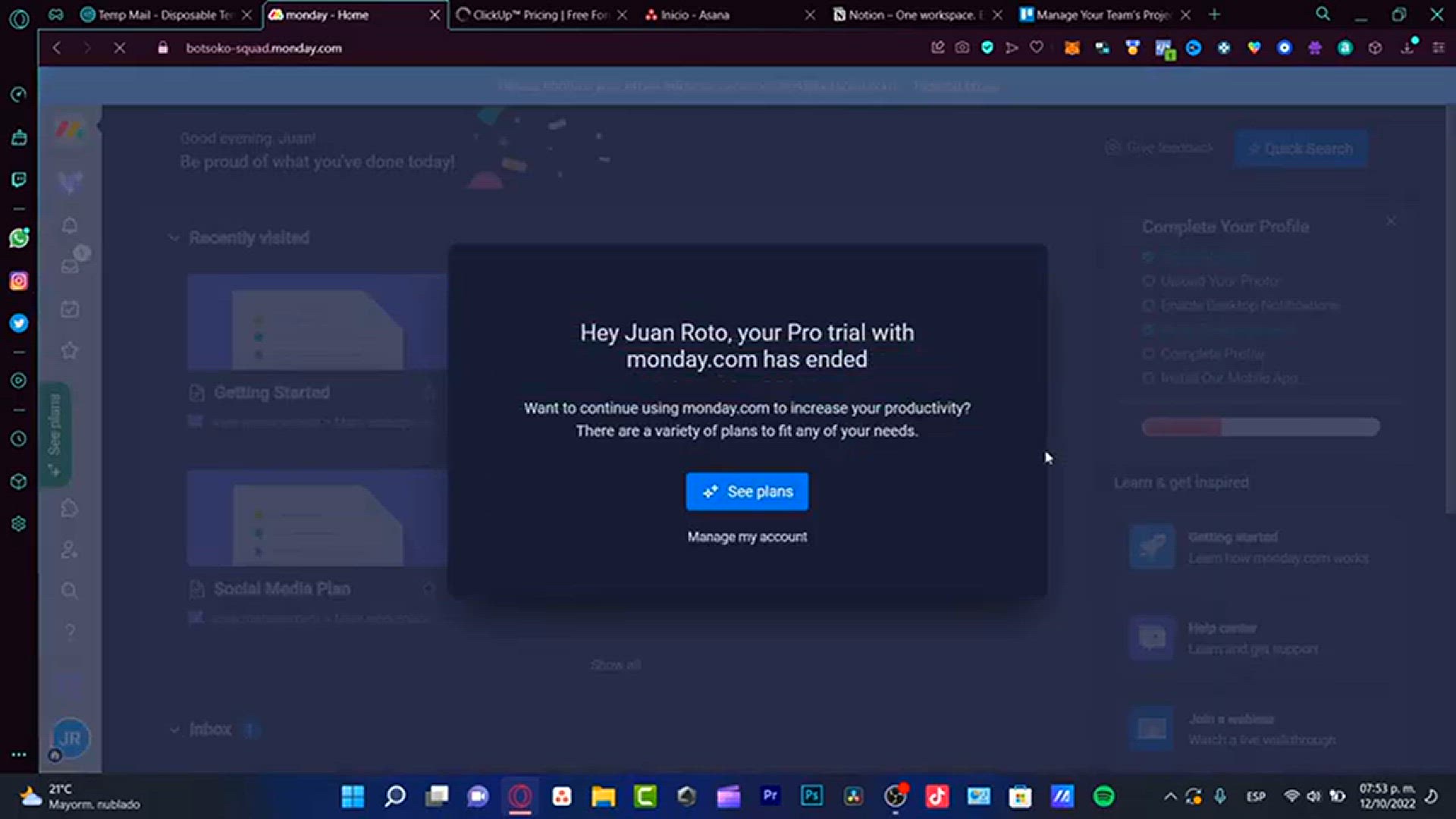This screenshot has height=819, width=1456.
Task: Open Instagram in Opera sidebar
Action: coord(19,281)
